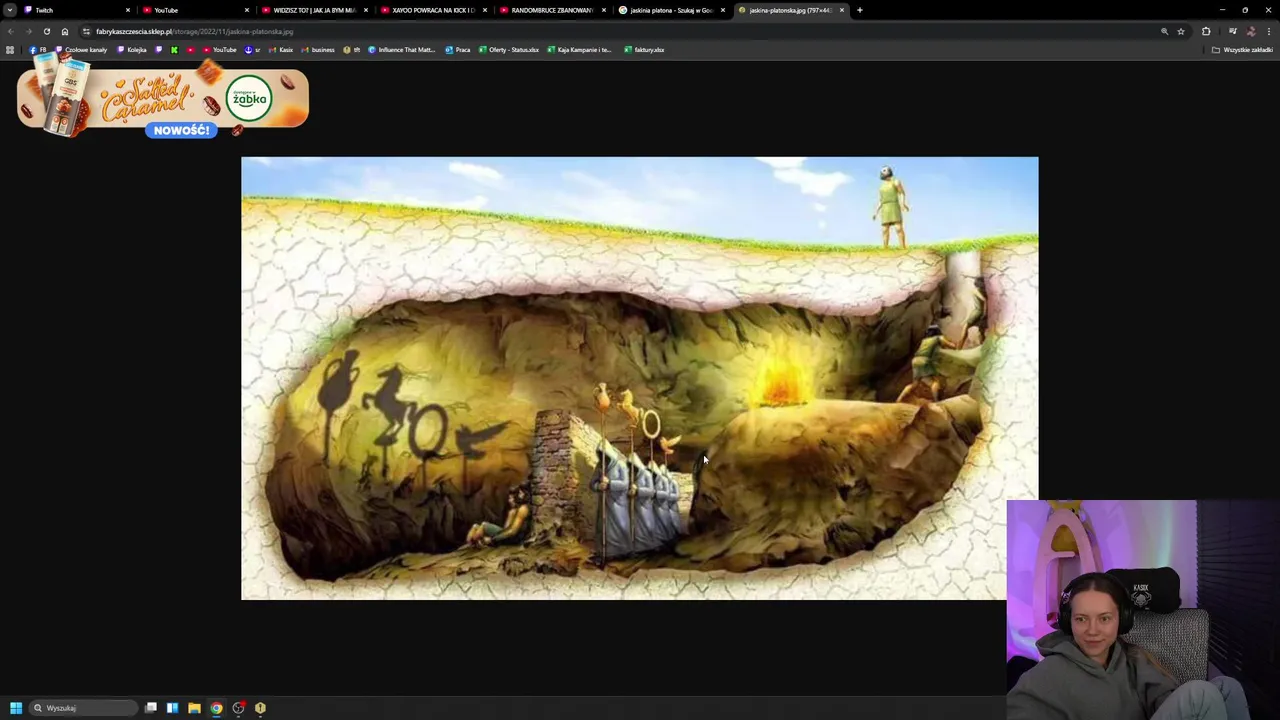
Task: Open the YouTube bookmark in bookmarks bar
Action: pyautogui.click(x=220, y=50)
